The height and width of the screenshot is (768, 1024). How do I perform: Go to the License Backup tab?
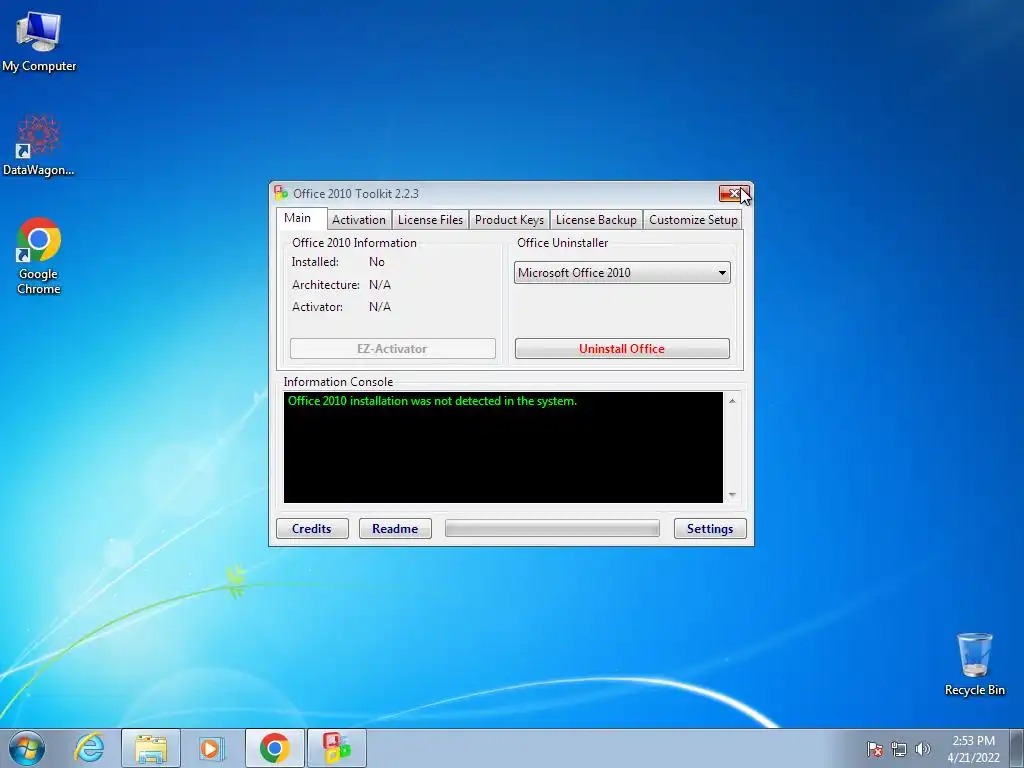(x=596, y=220)
